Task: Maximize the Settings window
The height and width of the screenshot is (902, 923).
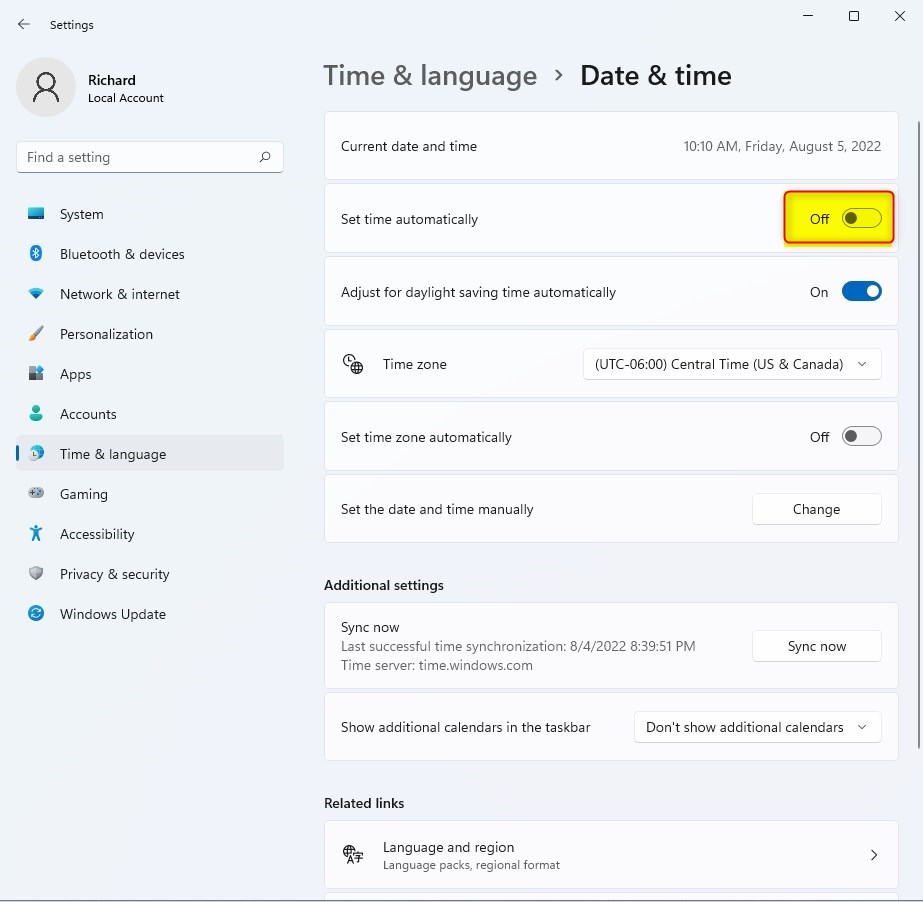Action: (x=854, y=16)
